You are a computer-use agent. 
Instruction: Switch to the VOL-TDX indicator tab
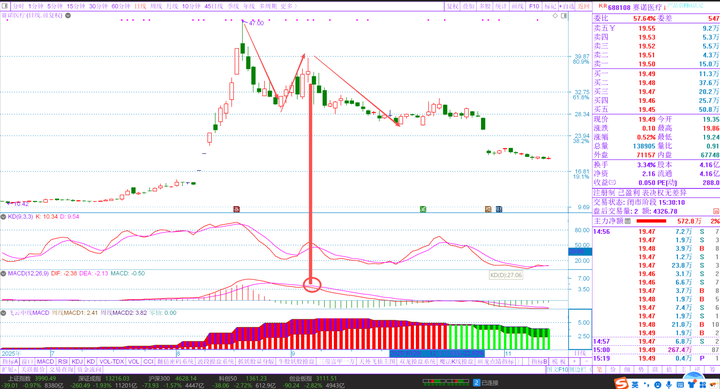click(x=112, y=362)
